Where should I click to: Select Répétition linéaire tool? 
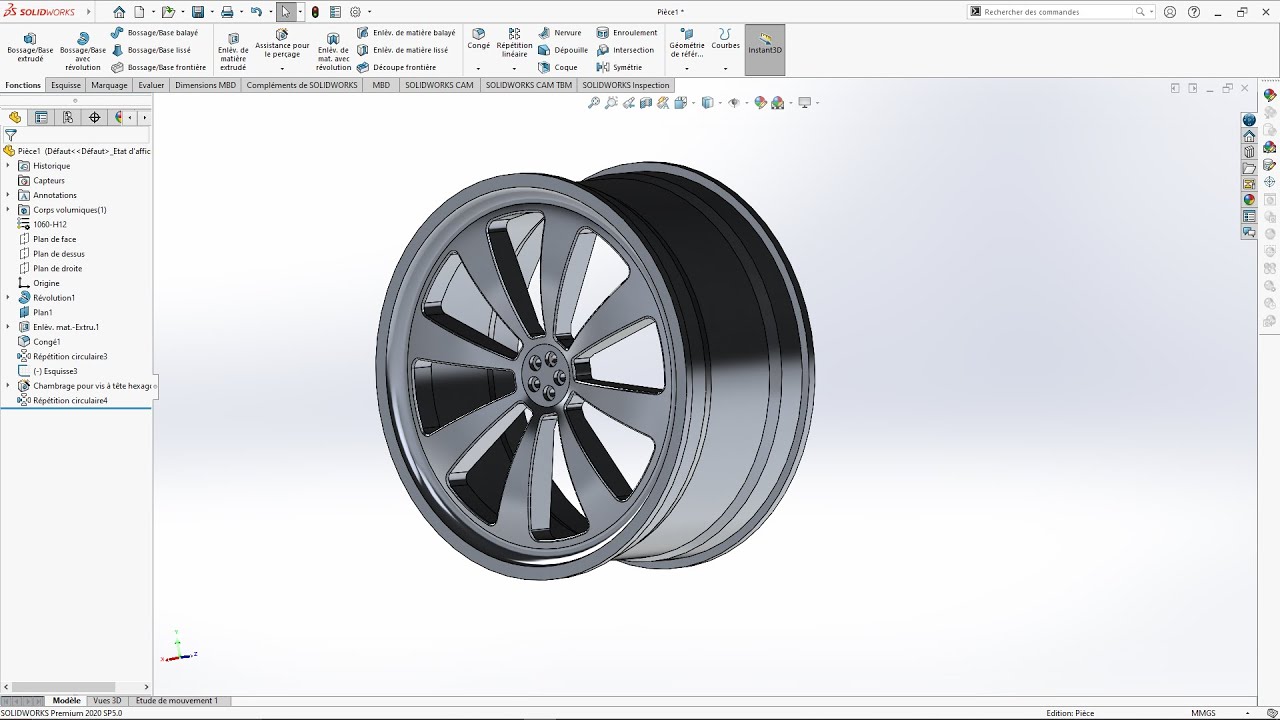(x=514, y=43)
